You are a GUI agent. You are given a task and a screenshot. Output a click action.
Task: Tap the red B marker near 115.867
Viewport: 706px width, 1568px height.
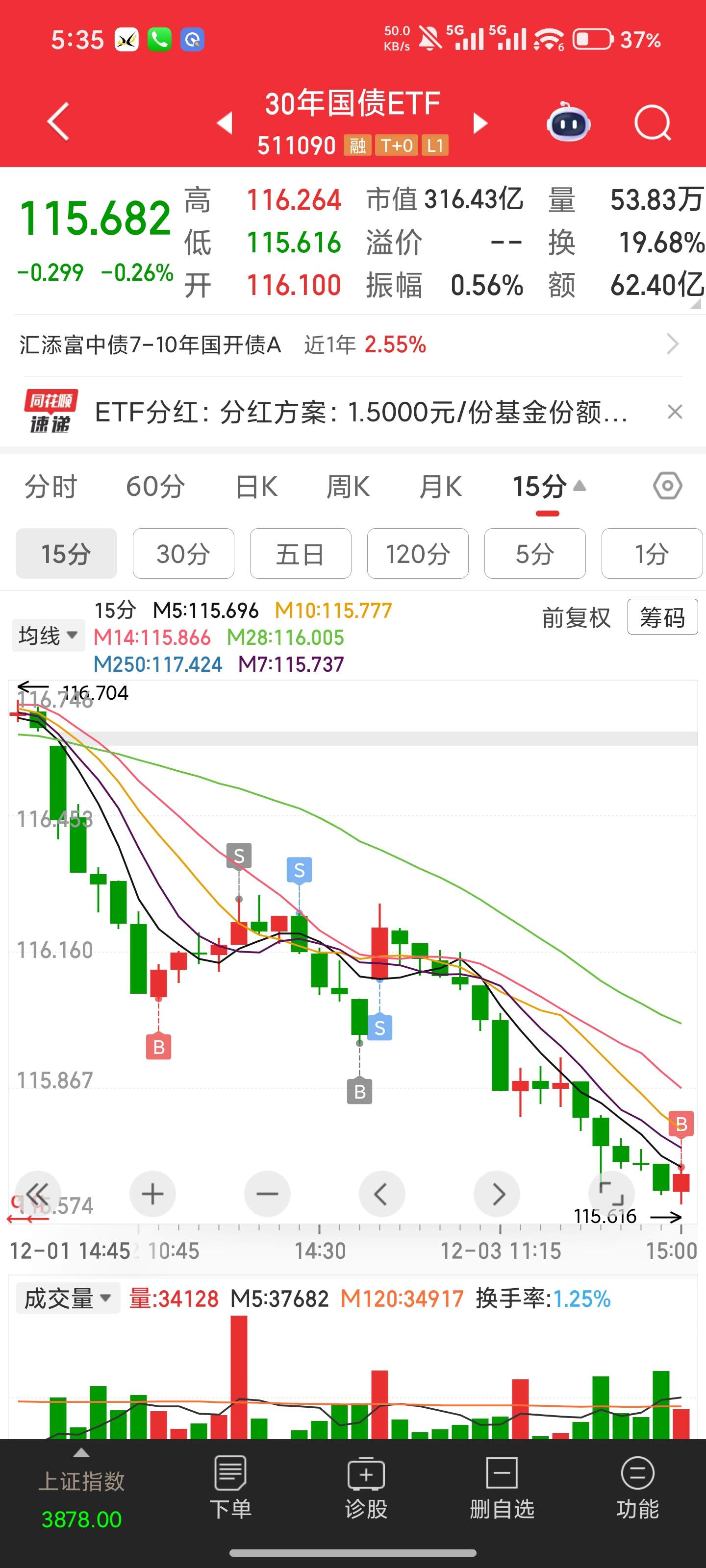tap(158, 1047)
